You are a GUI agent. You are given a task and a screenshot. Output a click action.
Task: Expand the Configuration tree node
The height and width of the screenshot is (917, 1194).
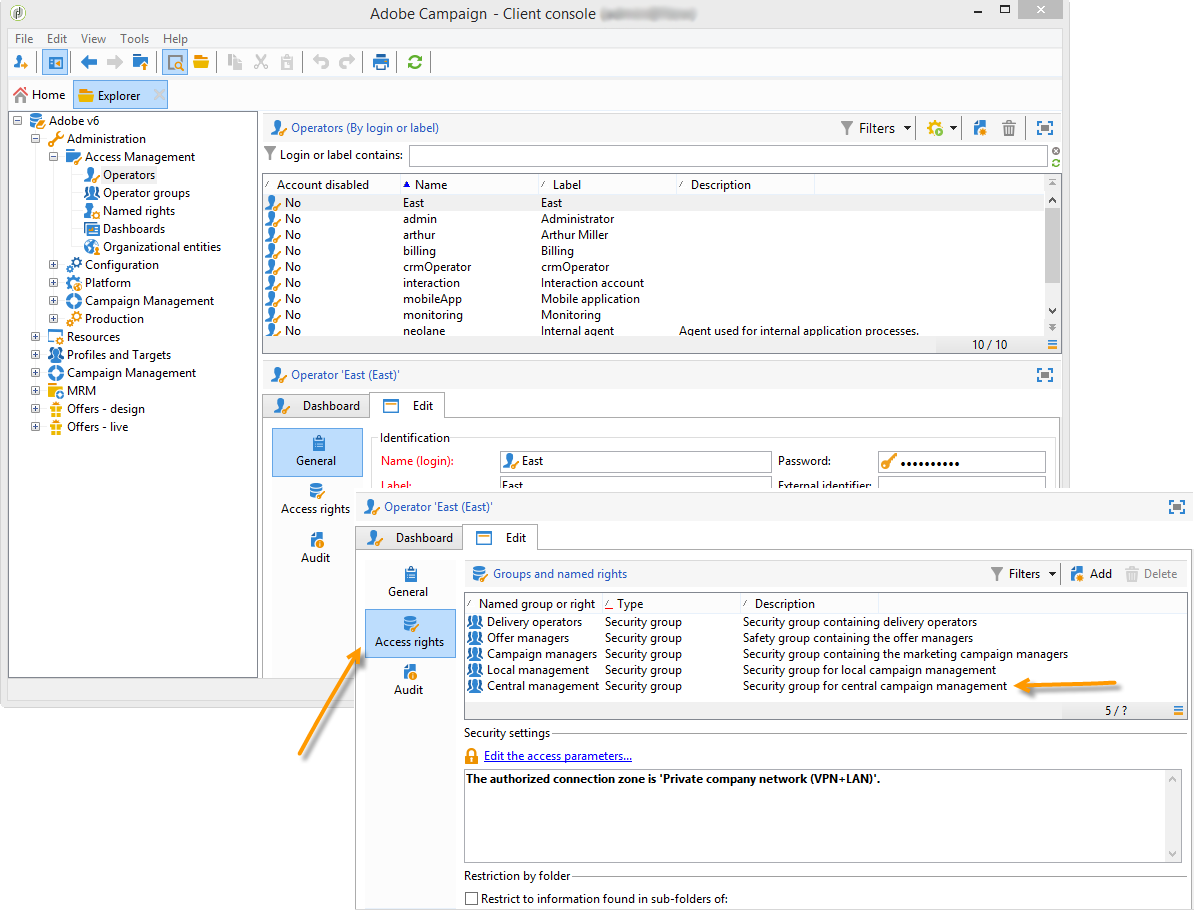pyautogui.click(x=53, y=265)
